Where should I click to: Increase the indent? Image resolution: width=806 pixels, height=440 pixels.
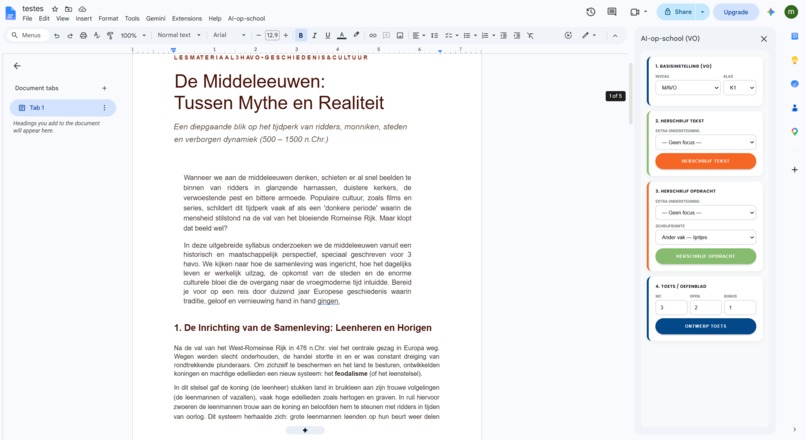tap(517, 35)
